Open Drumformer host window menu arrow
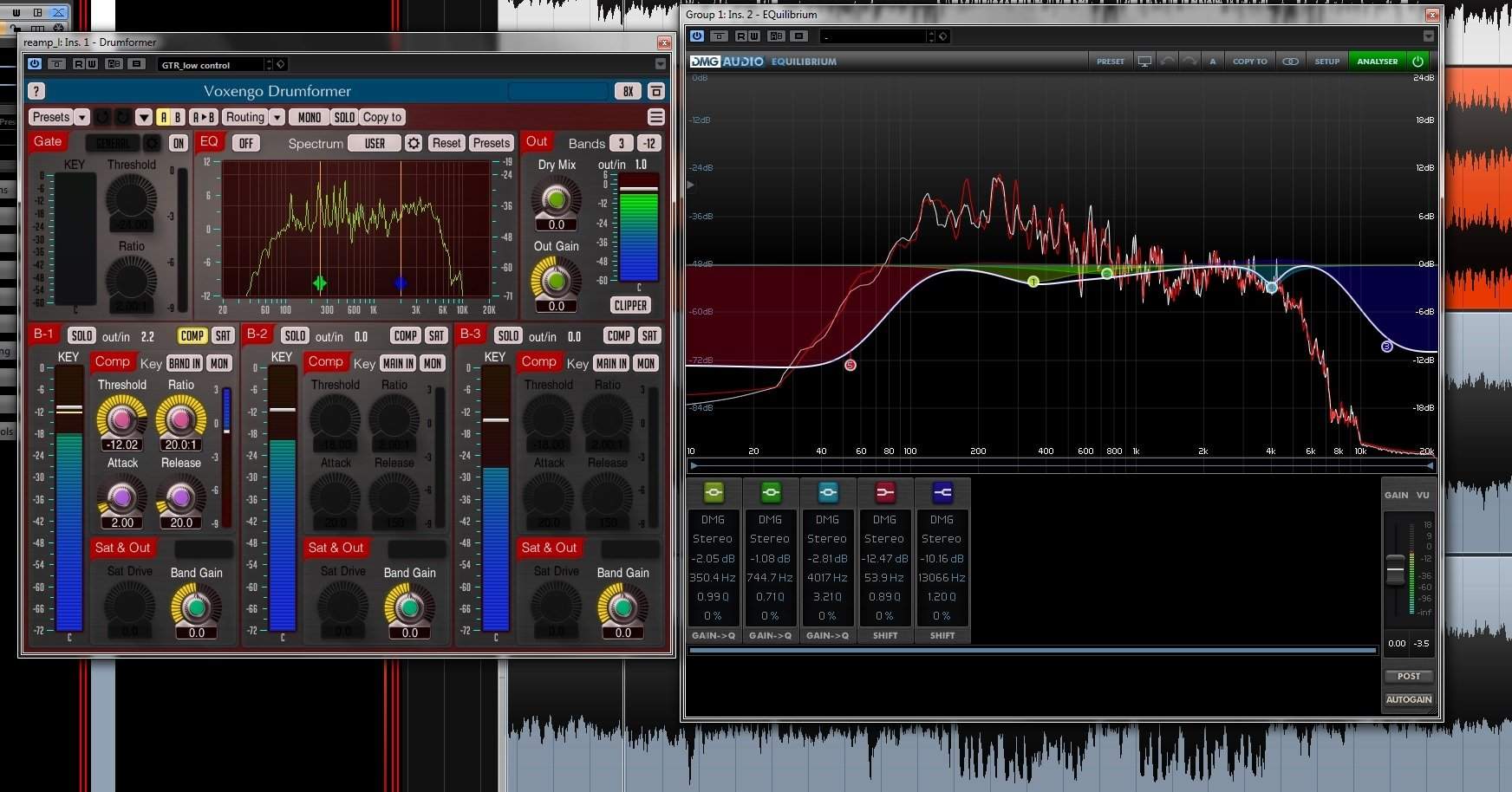The width and height of the screenshot is (1512, 792). (660, 64)
